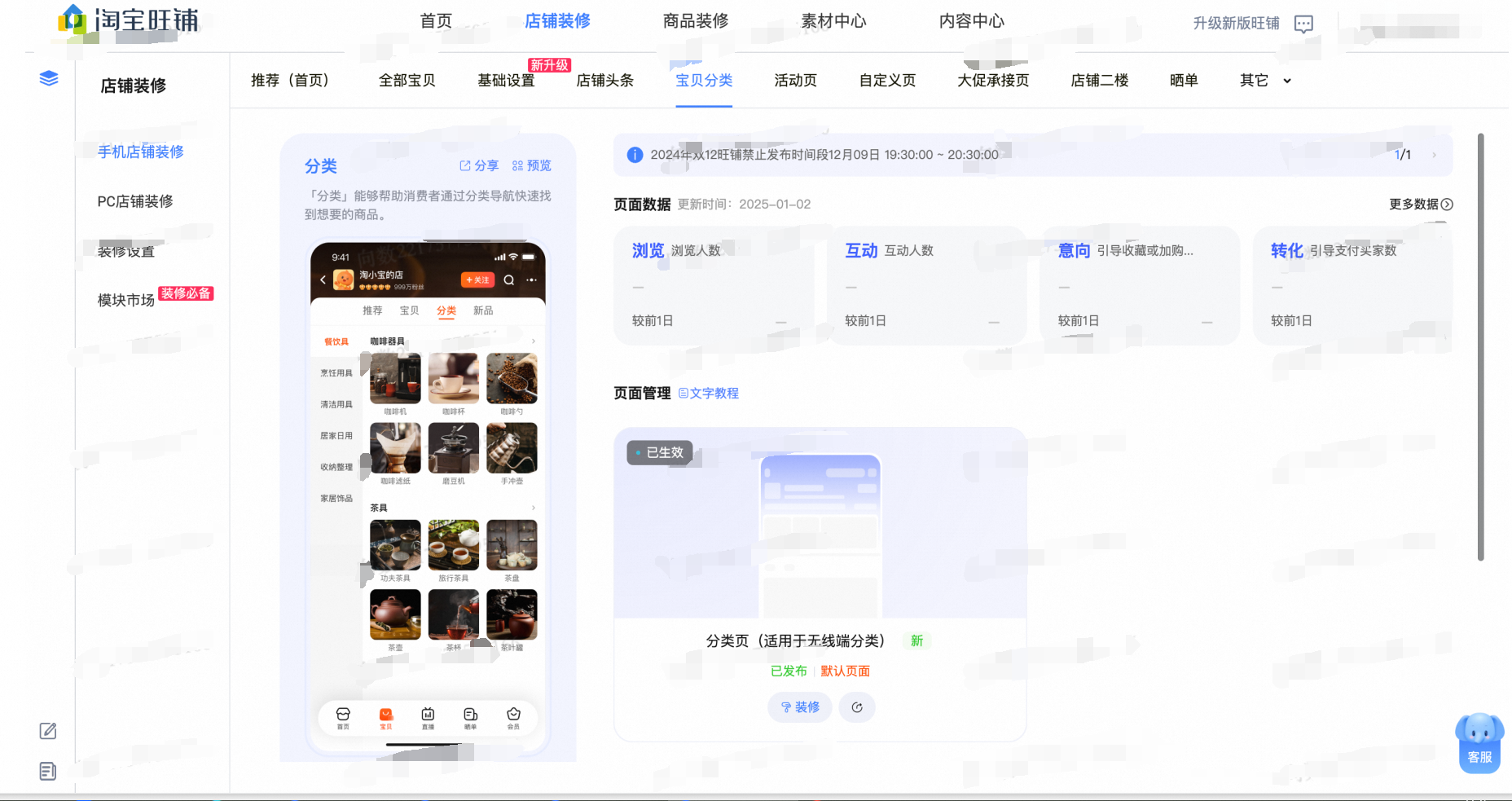Tap the 茶壶 product thumbnail
This screenshot has height=801, width=1512.
click(395, 614)
